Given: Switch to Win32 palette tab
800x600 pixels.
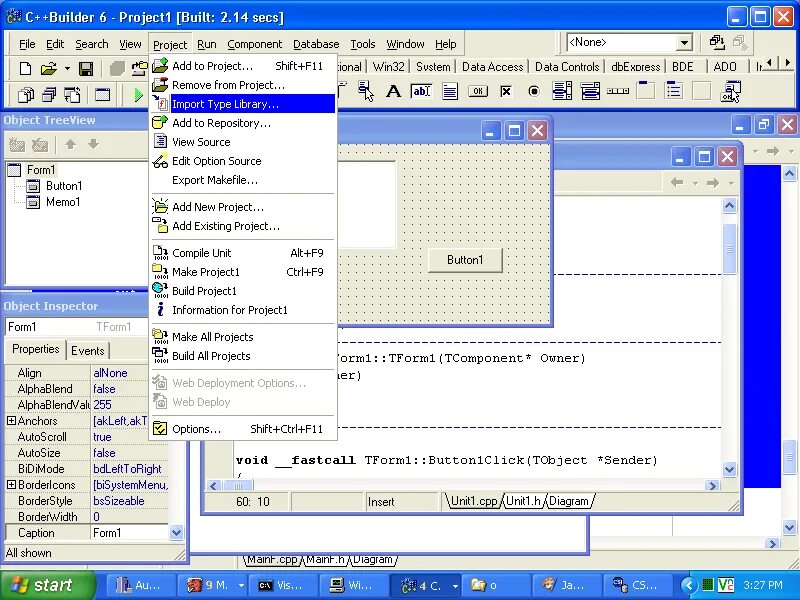Looking at the screenshot, I should pos(389,67).
